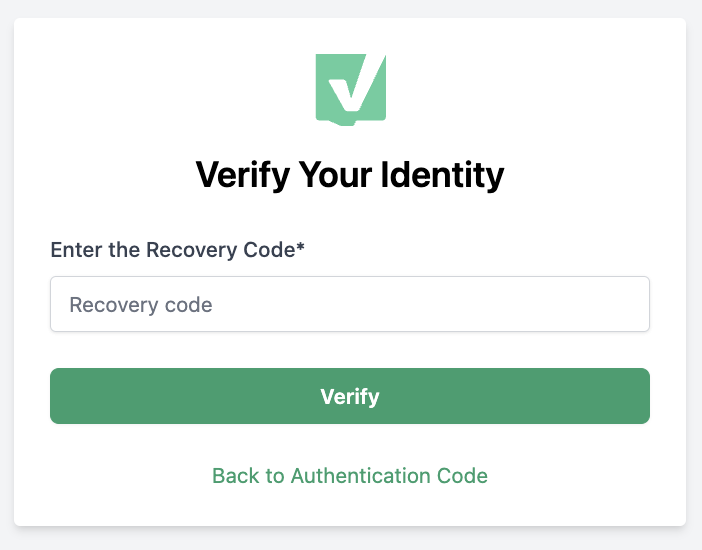Click the Verify text on the green button
The image size is (702, 550).
350,396
